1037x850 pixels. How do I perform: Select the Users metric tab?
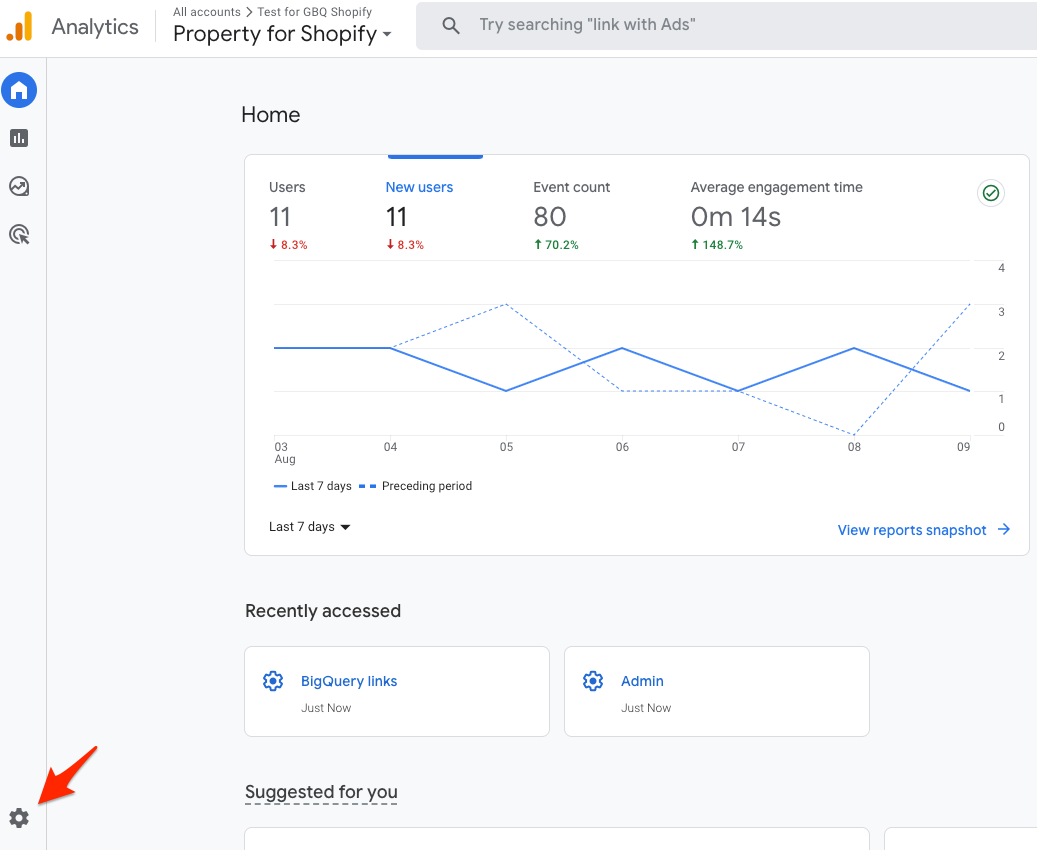[x=288, y=215]
